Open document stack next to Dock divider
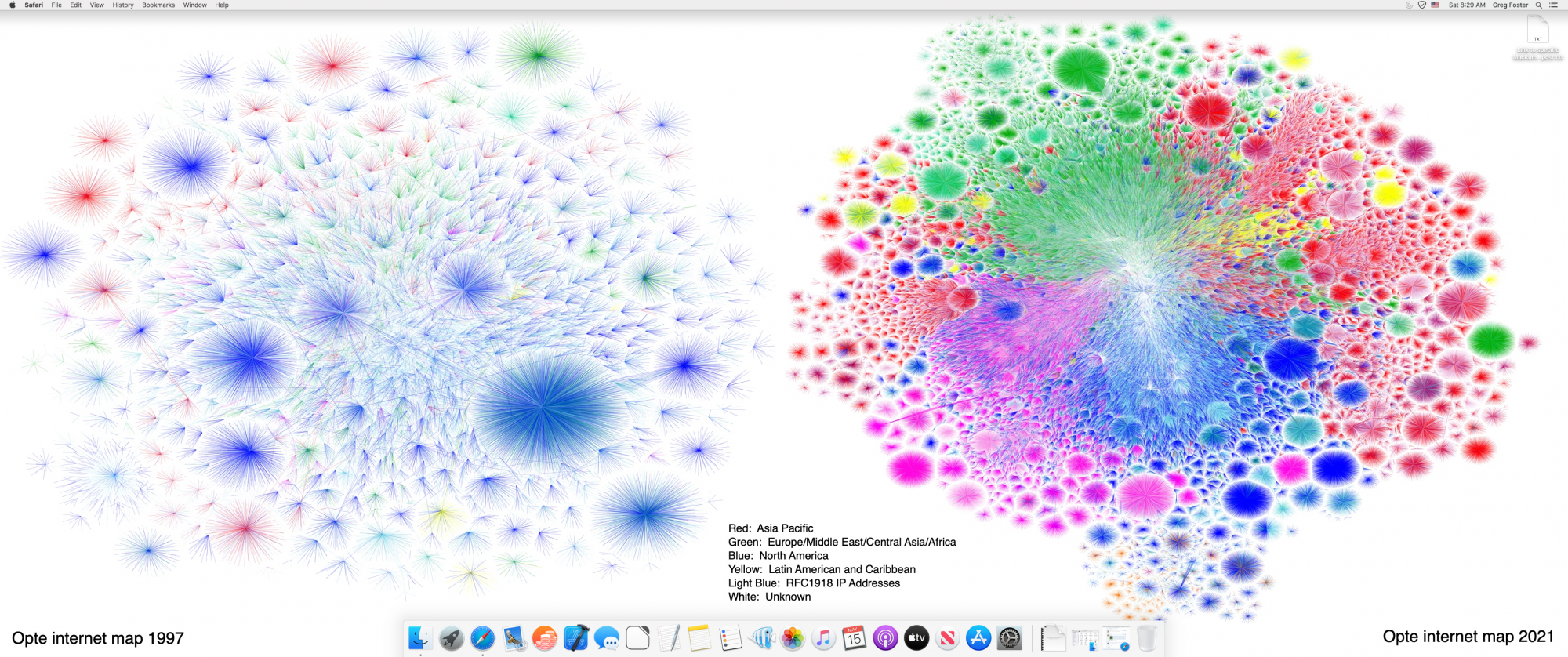The height and width of the screenshot is (657, 1568). pos(1053,638)
